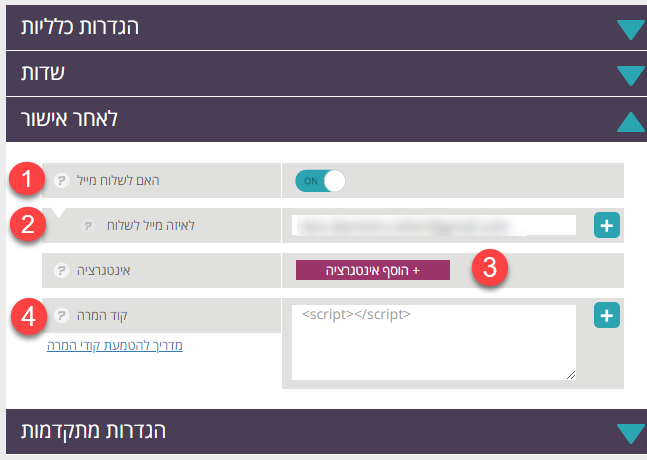647x460 pixels.
Task: Click help icon next to קוד המרה
Action: (x=61, y=315)
